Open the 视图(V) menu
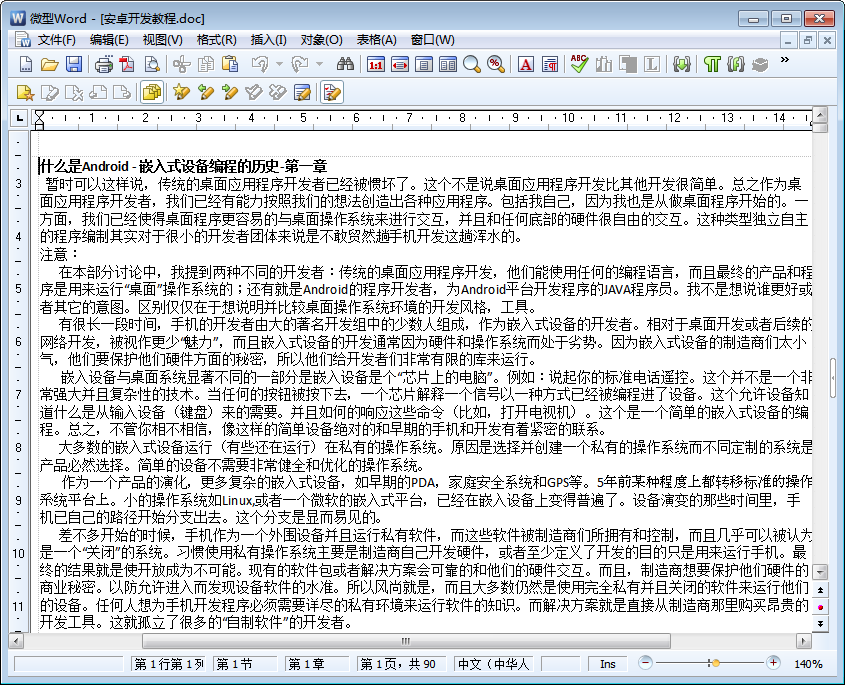The height and width of the screenshot is (685, 845). [x=162, y=40]
